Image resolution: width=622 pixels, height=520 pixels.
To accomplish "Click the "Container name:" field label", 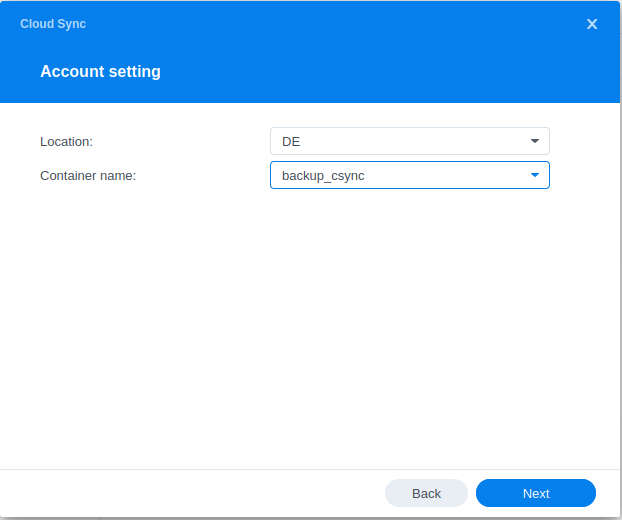I will coord(88,176).
